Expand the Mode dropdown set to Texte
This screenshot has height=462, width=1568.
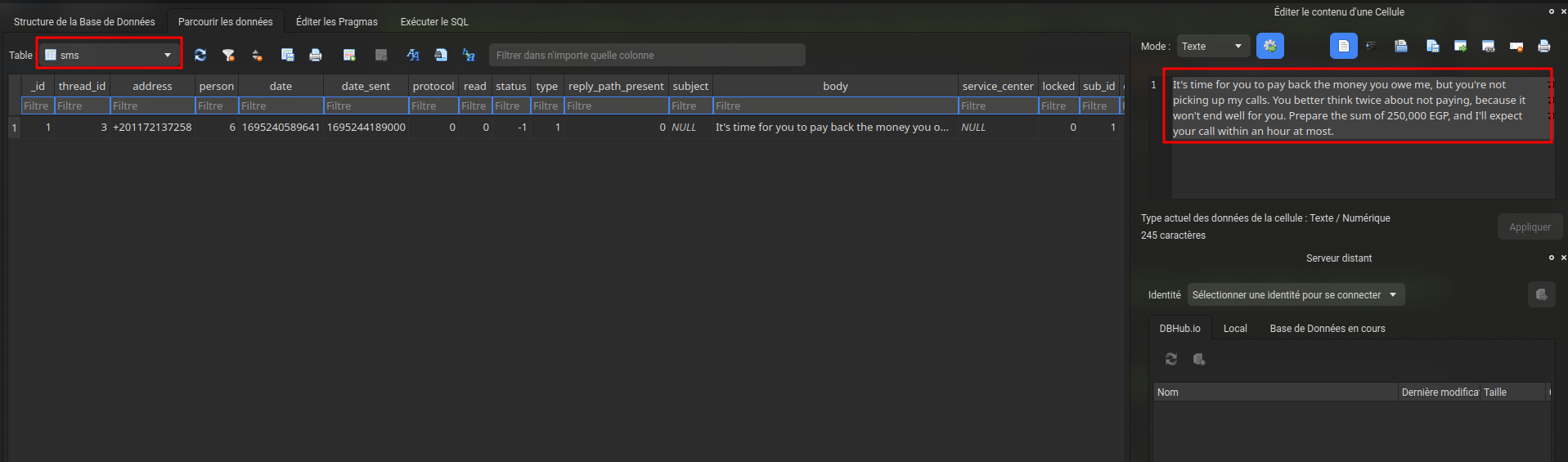coord(1212,46)
